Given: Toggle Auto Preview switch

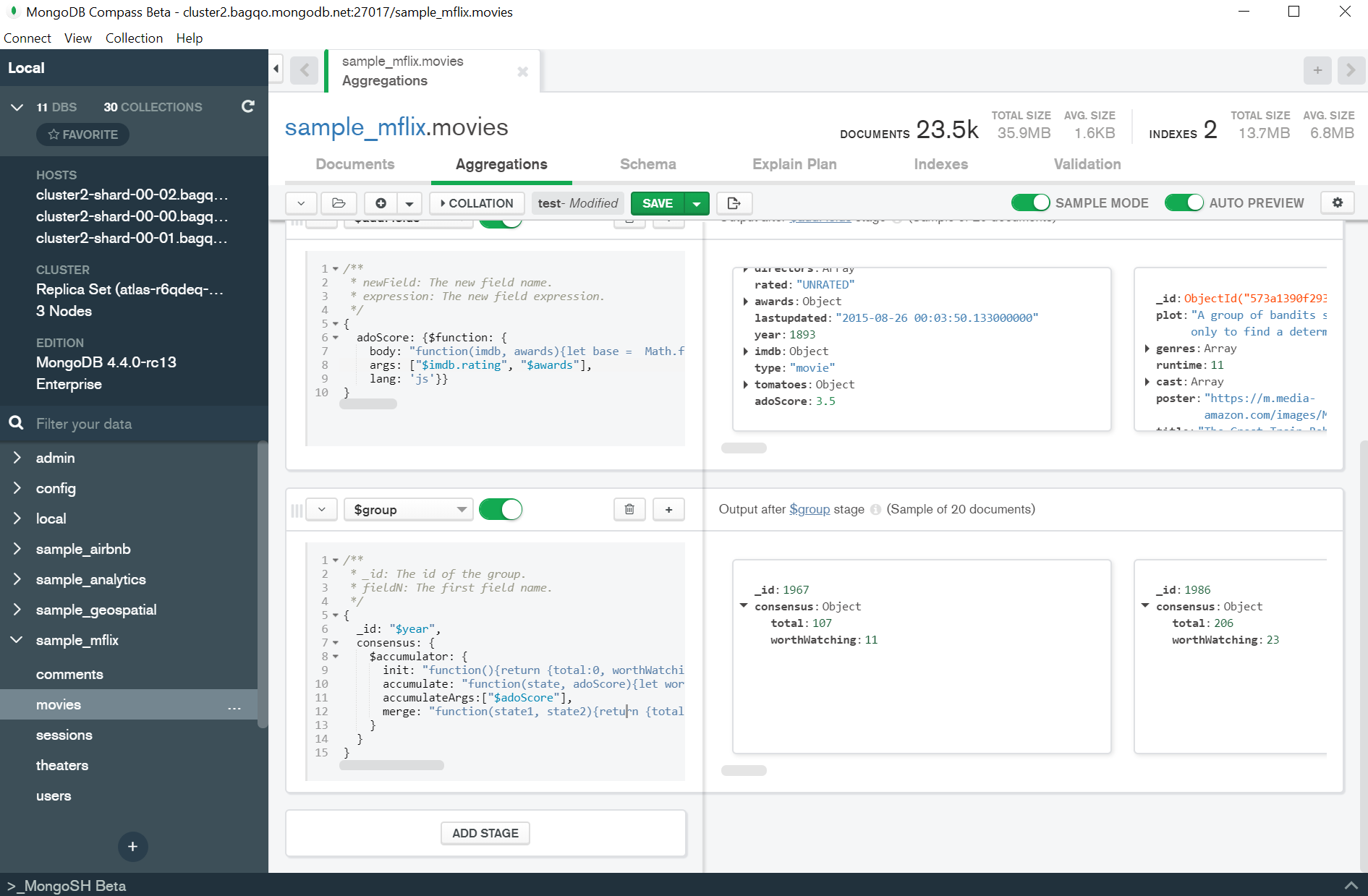Looking at the screenshot, I should [x=1184, y=203].
